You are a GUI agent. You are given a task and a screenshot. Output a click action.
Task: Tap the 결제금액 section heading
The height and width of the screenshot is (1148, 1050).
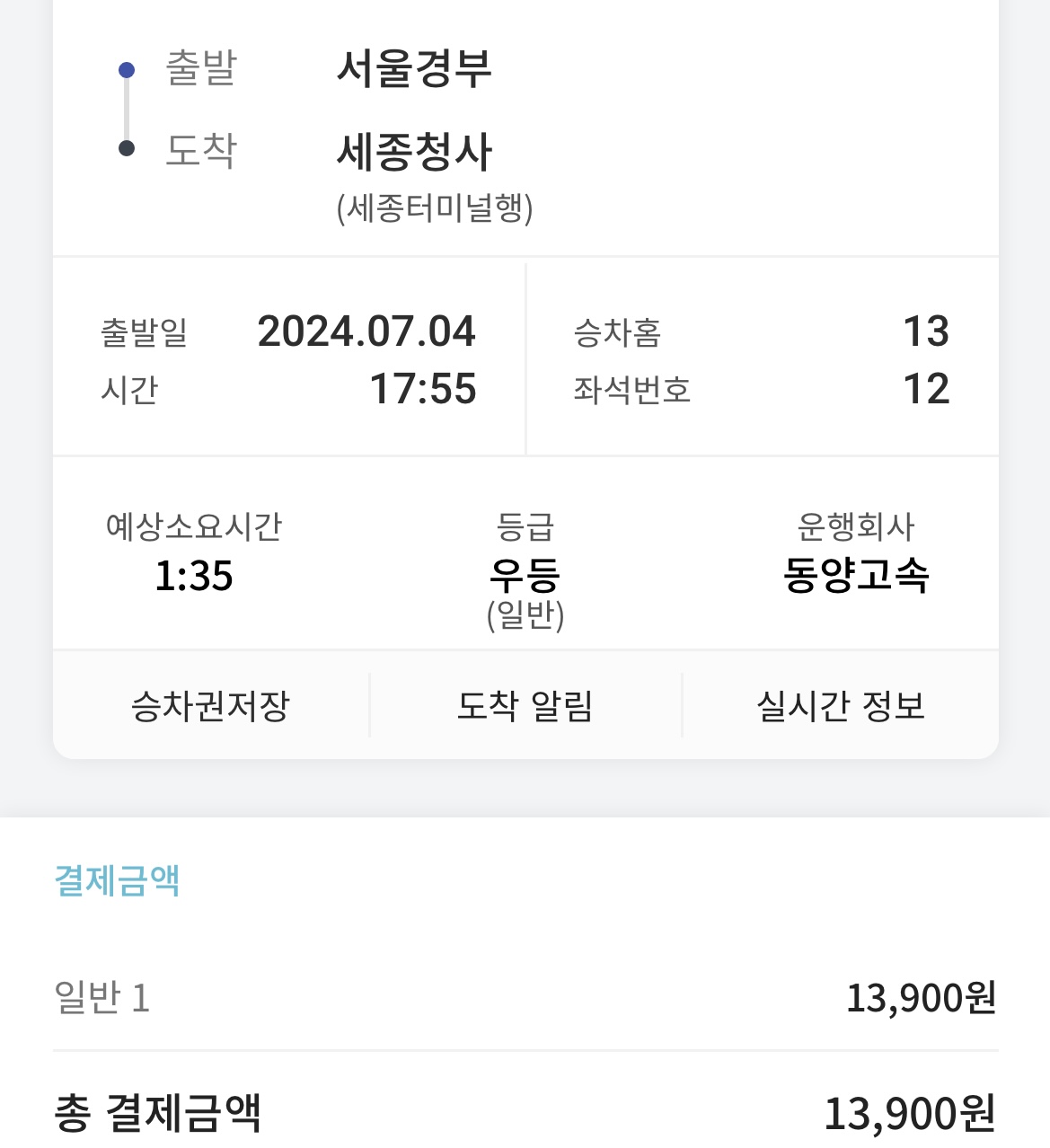(x=118, y=879)
